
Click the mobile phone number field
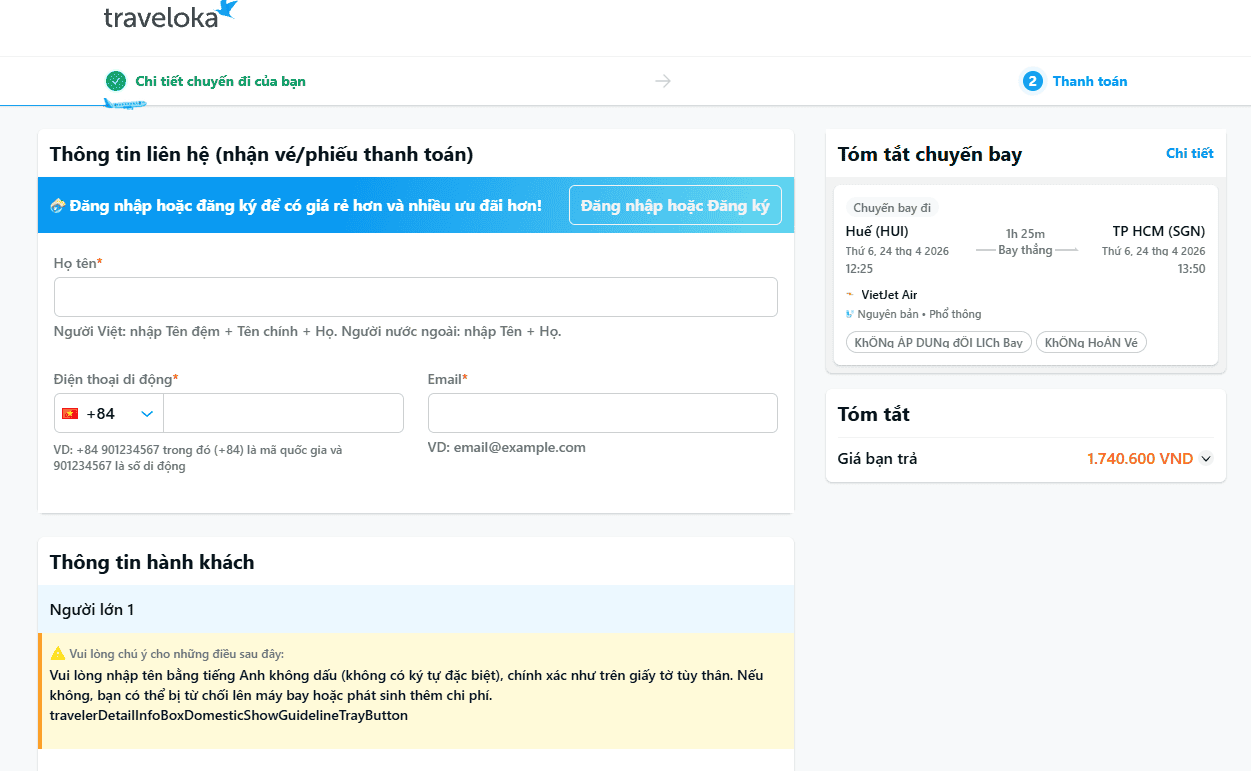(283, 413)
